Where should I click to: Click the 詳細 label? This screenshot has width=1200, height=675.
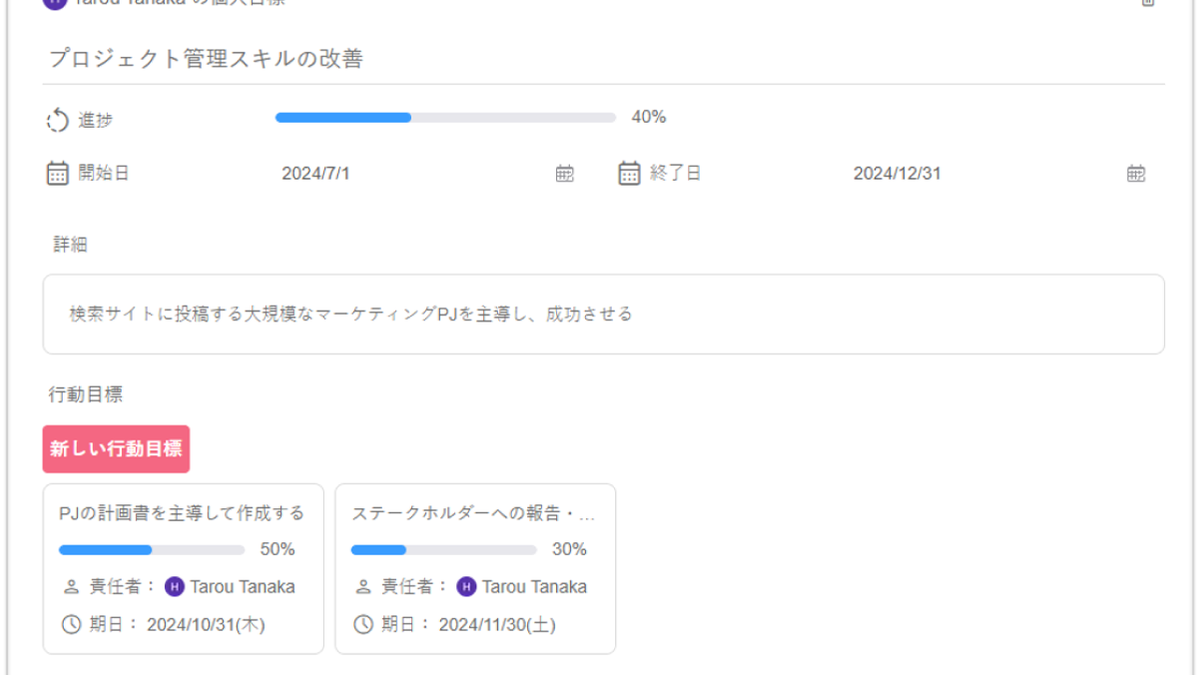click(x=70, y=244)
